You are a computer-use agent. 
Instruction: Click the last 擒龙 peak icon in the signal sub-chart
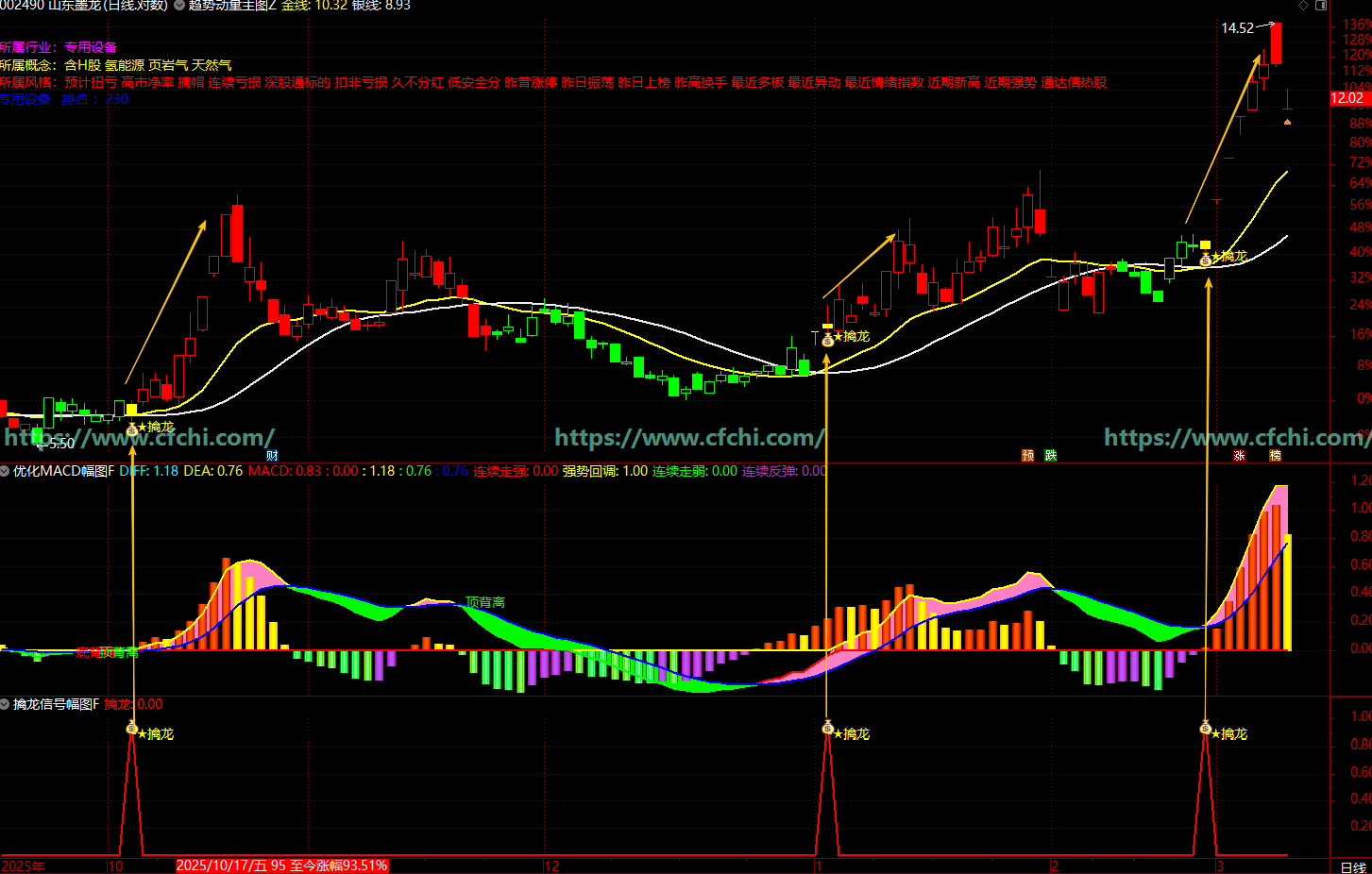click(1206, 728)
